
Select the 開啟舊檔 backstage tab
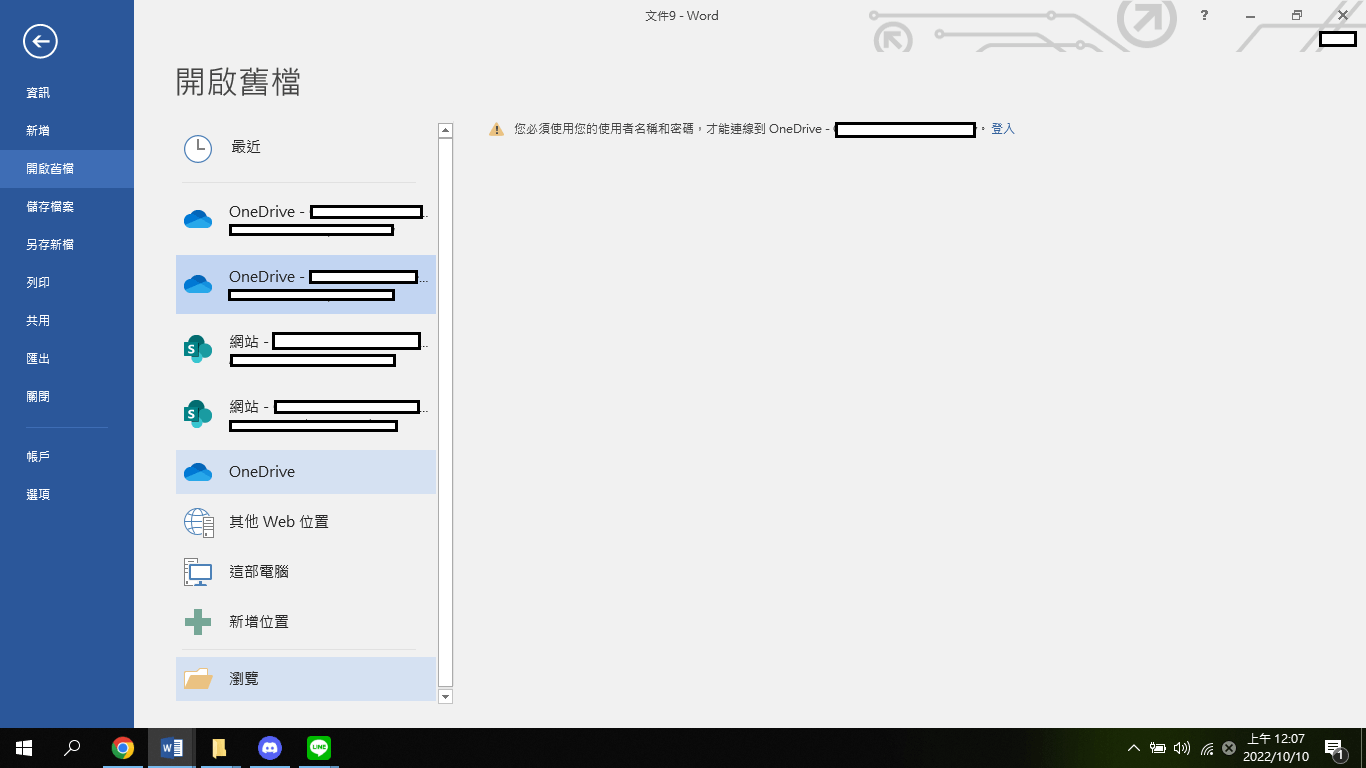tap(67, 169)
